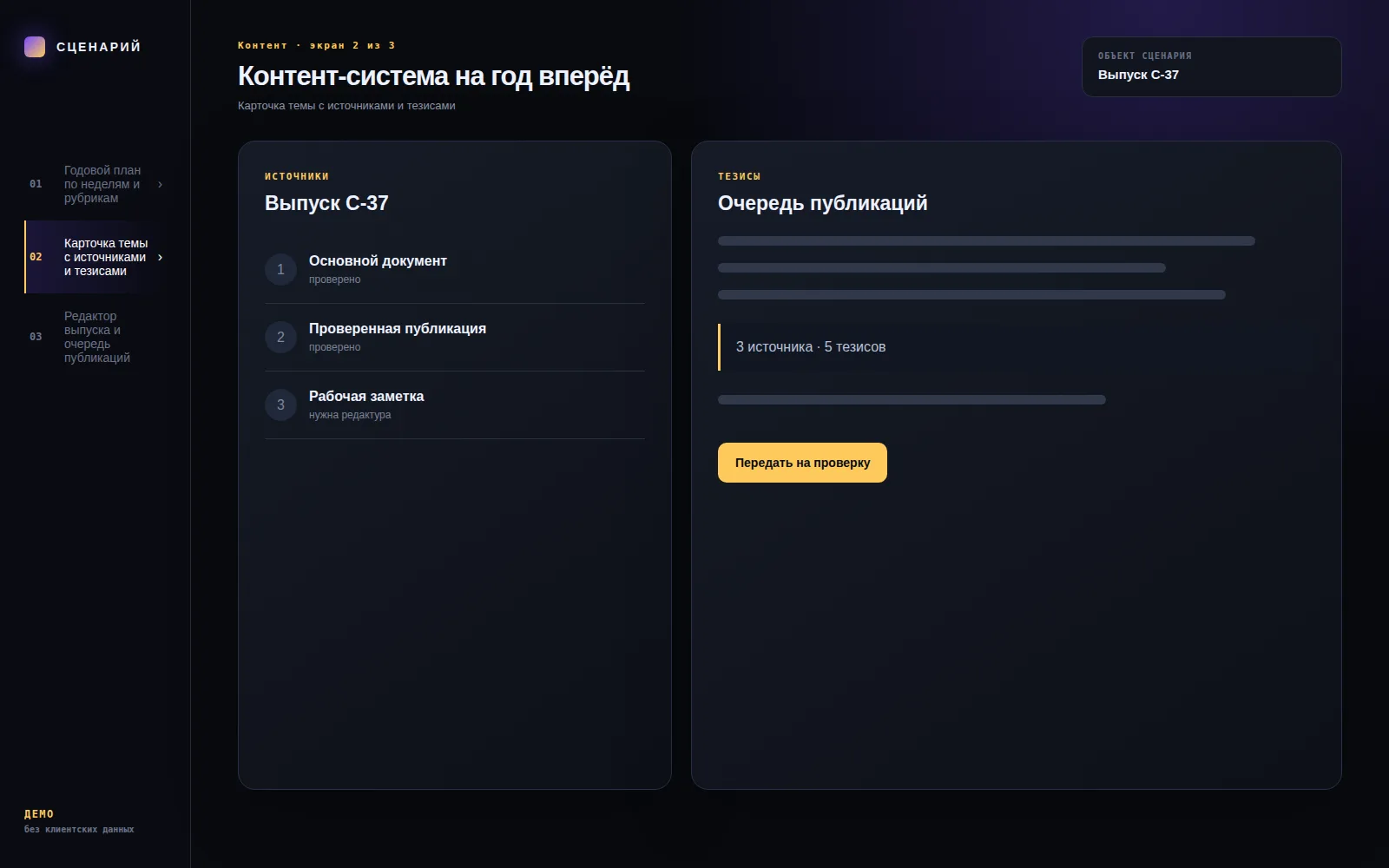Image resolution: width=1389 pixels, height=868 pixels.
Task: Click the Передать на проверку button
Action: point(802,463)
